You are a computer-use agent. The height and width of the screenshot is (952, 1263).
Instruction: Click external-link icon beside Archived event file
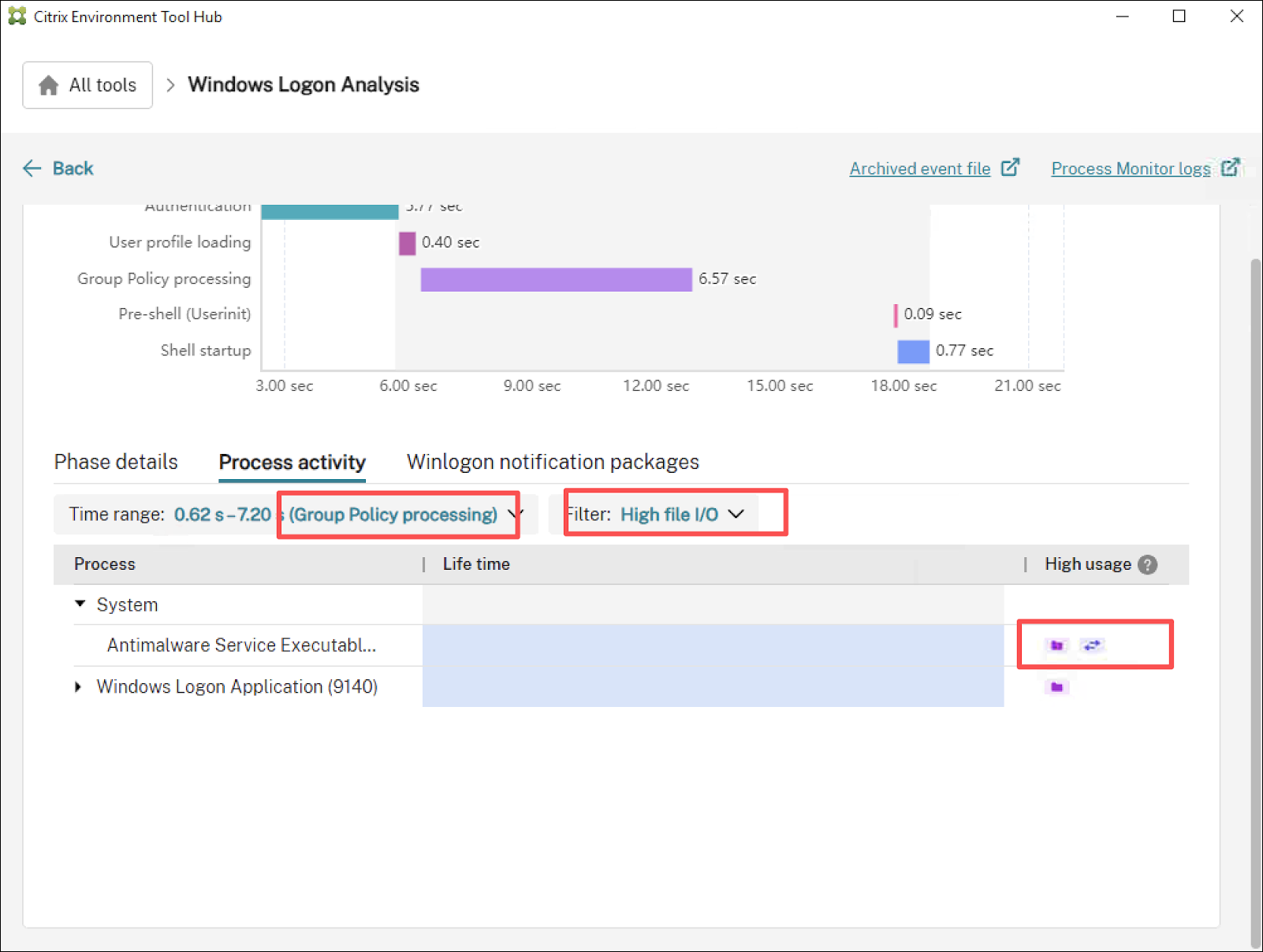pyautogui.click(x=1010, y=168)
